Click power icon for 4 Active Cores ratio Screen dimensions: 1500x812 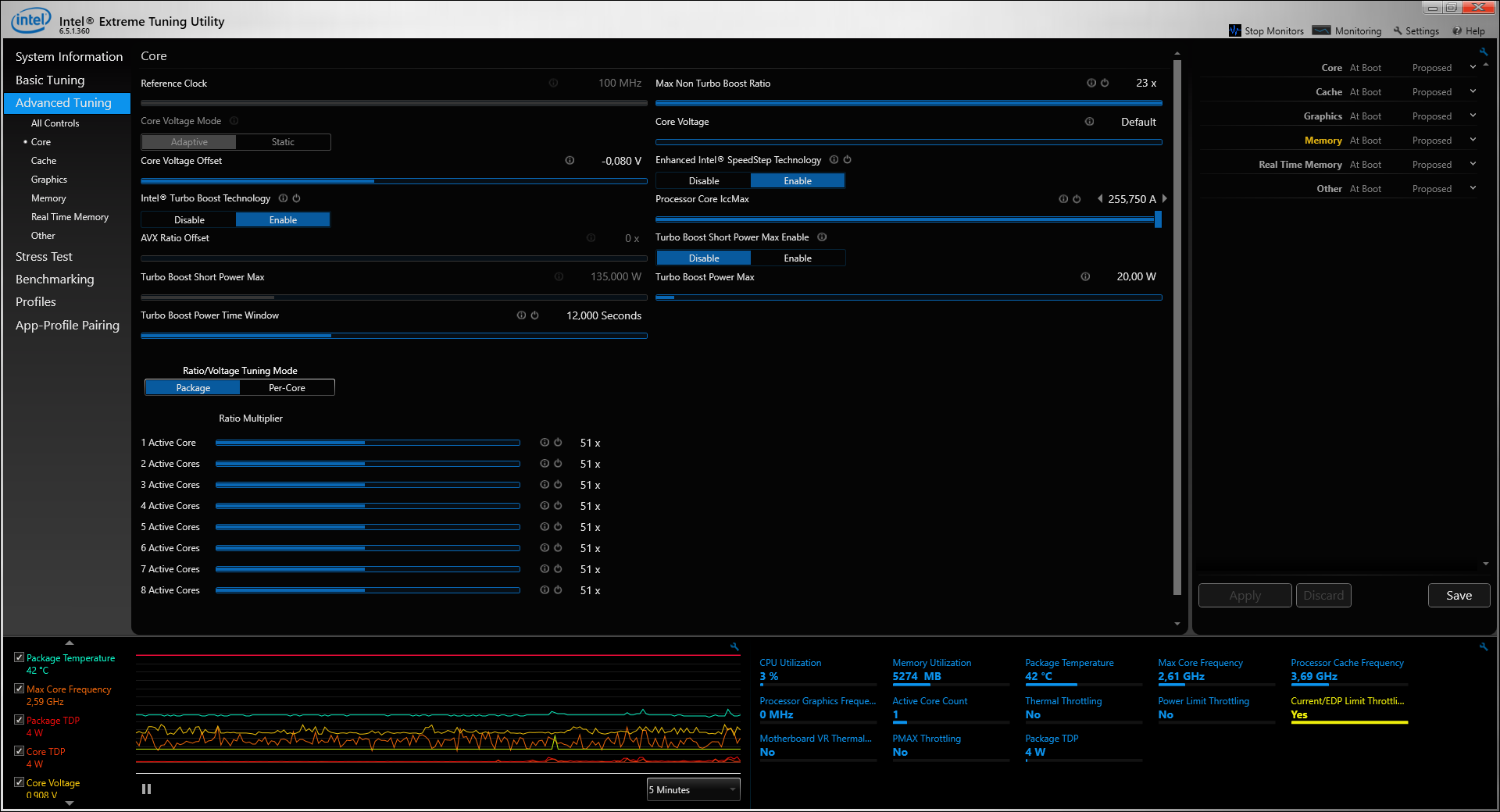(558, 505)
